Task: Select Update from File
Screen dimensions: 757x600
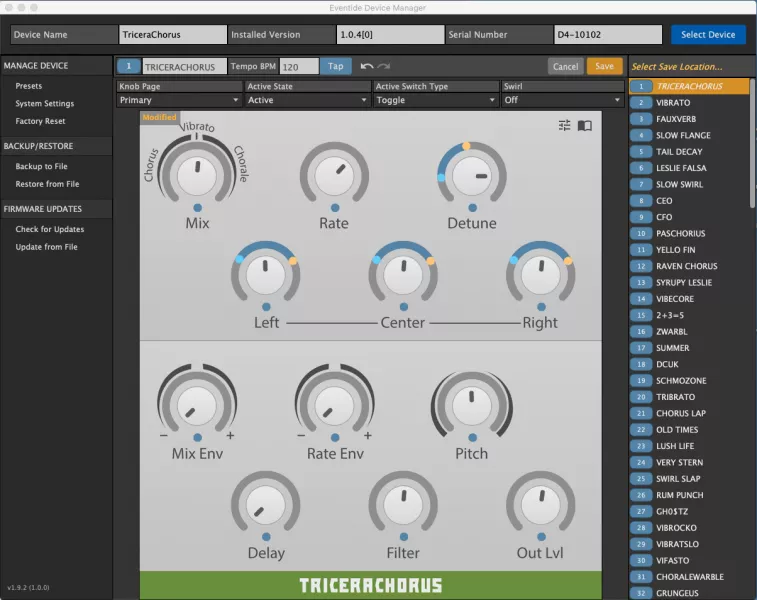Action: (x=46, y=247)
